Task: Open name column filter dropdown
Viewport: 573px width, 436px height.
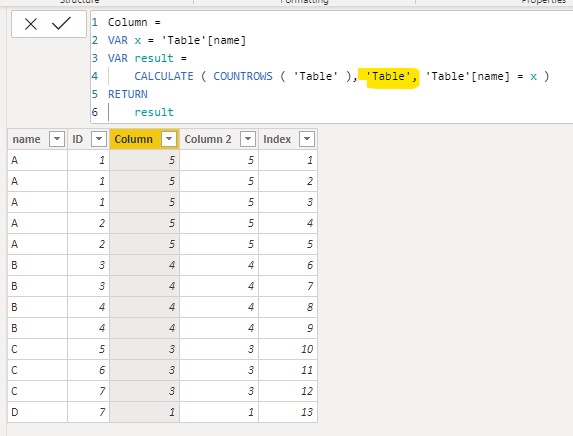Action: coord(57,139)
